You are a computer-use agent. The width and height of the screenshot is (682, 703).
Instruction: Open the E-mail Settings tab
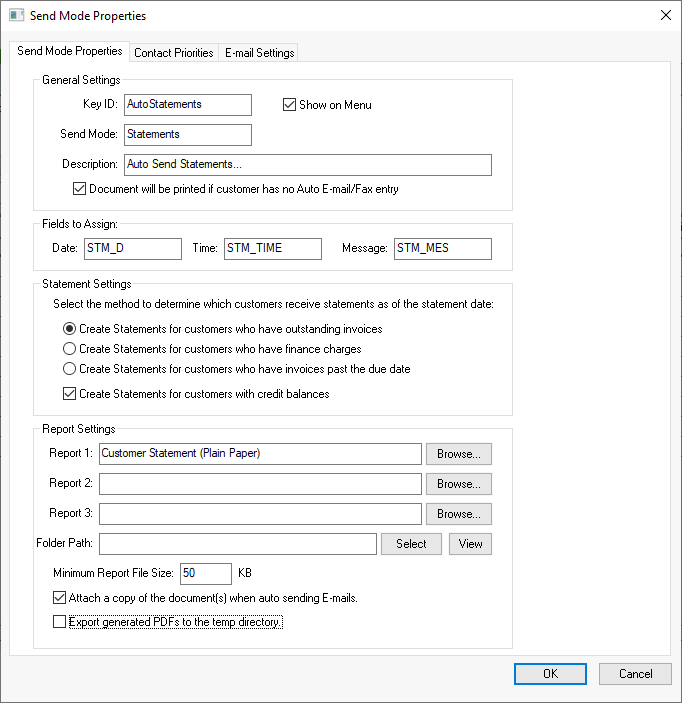259,53
